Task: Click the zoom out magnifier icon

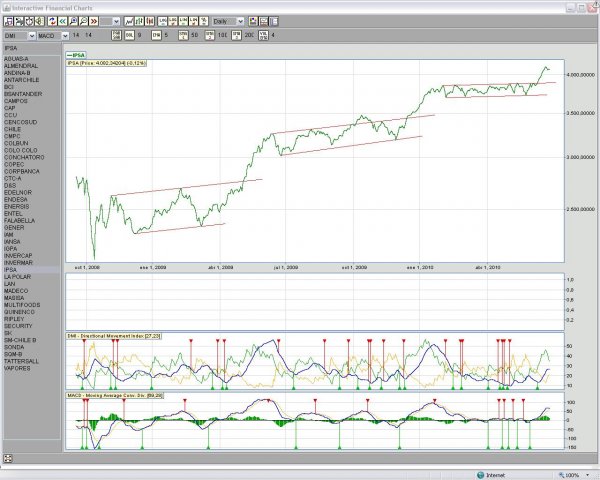Action: [x=83, y=21]
